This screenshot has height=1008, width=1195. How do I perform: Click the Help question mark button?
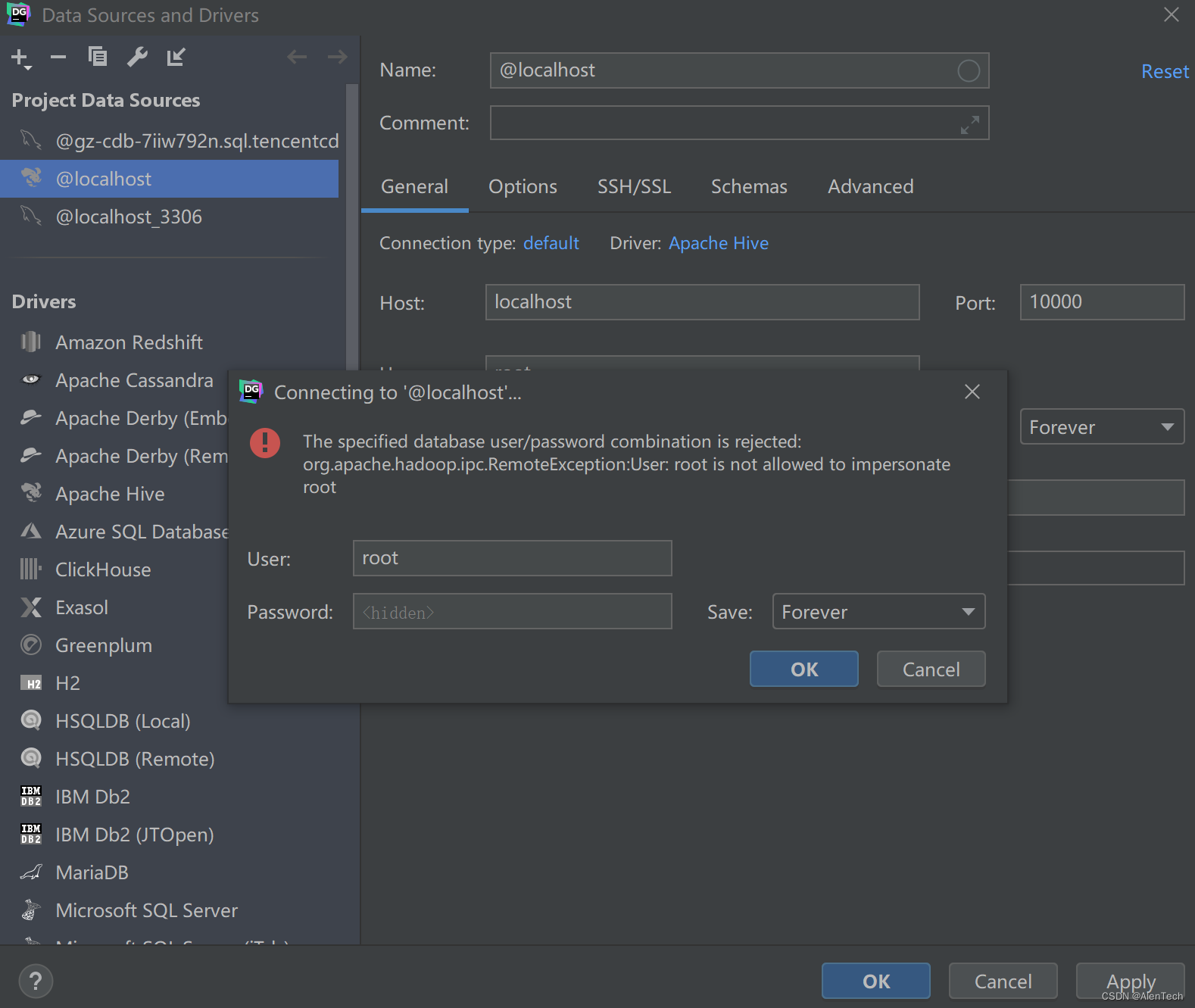point(35,981)
